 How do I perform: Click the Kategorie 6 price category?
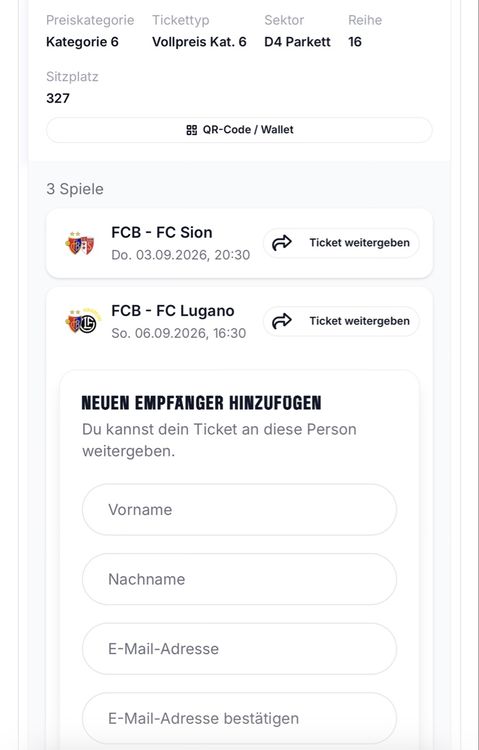82,42
